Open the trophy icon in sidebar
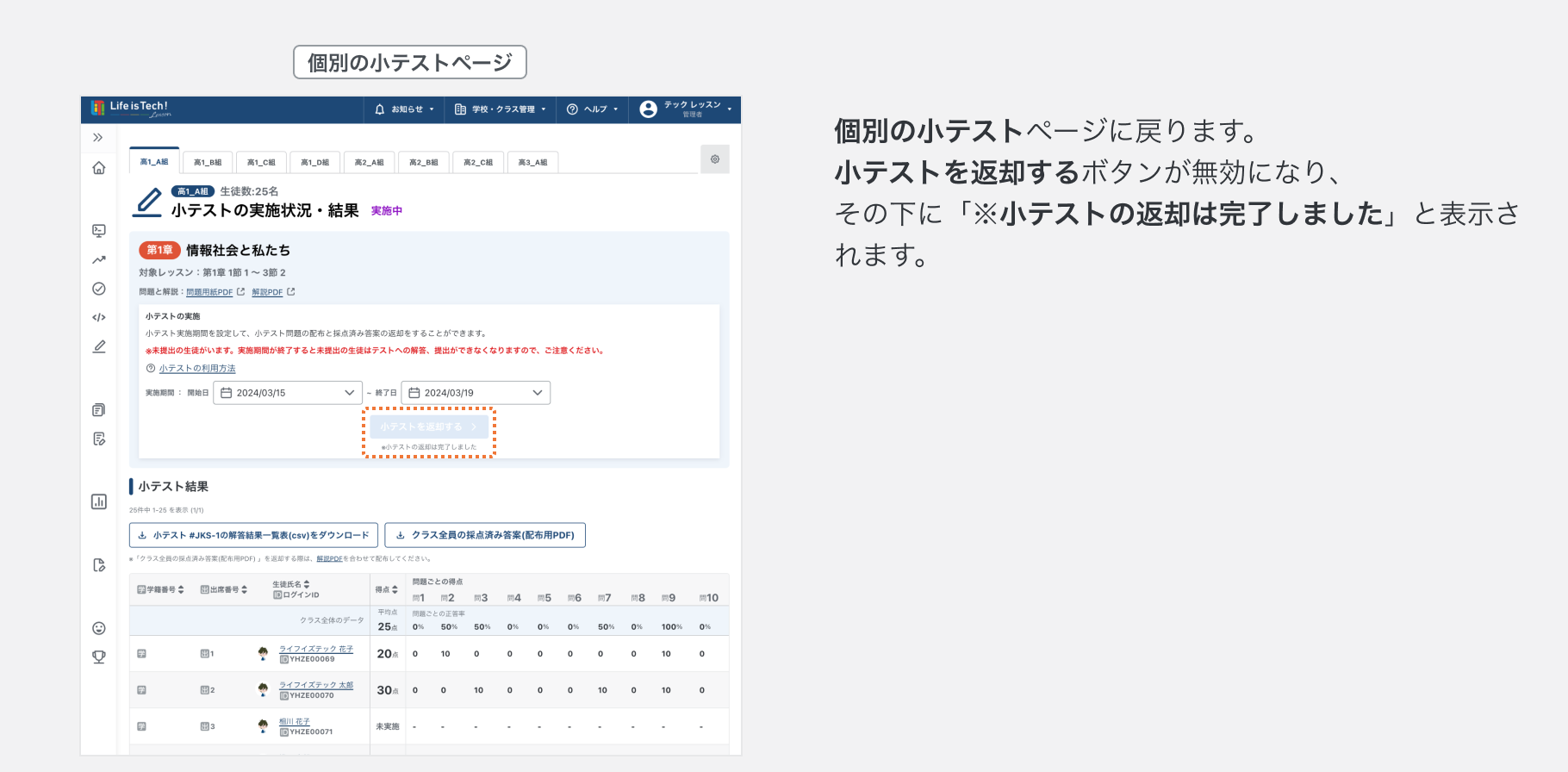The width and height of the screenshot is (1568, 772). [99, 657]
